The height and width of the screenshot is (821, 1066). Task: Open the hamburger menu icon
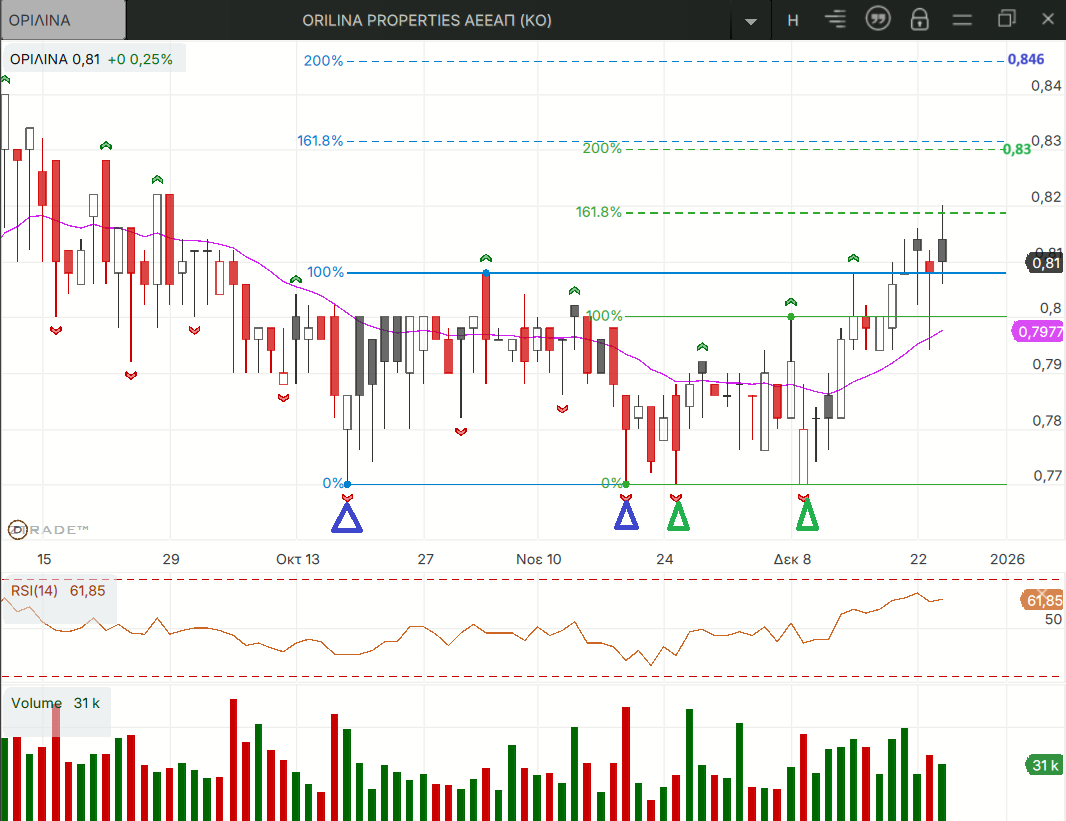coord(962,20)
